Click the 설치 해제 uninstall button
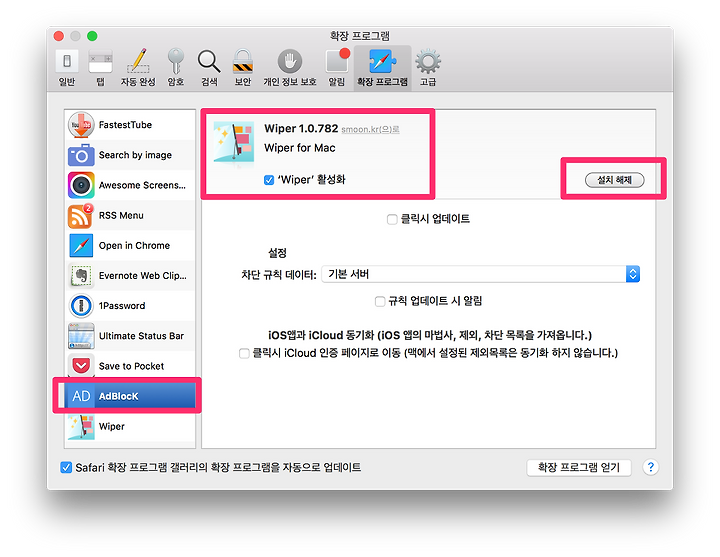The height and width of the screenshot is (557, 720). pyautogui.click(x=614, y=180)
